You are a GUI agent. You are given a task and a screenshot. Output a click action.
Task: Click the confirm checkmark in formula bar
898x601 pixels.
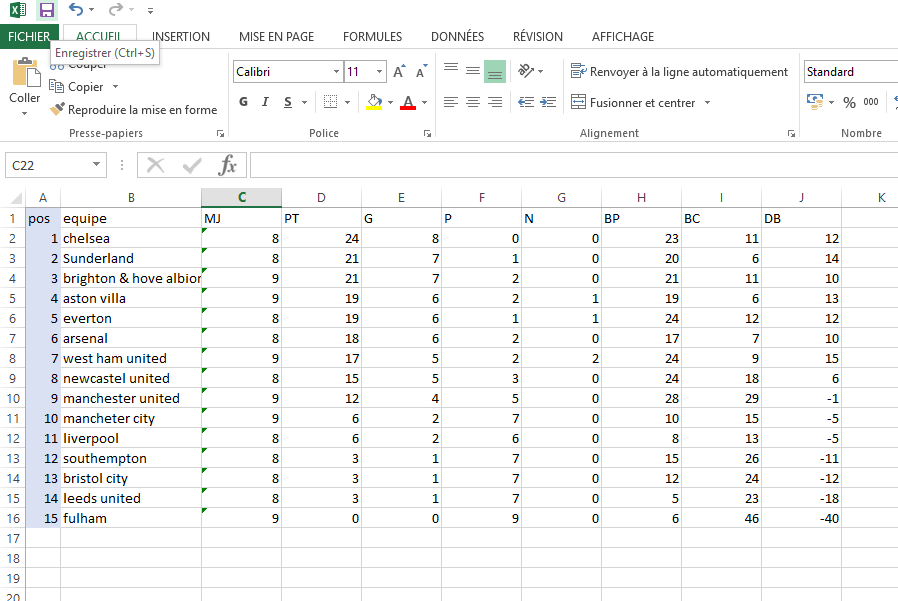pos(192,165)
